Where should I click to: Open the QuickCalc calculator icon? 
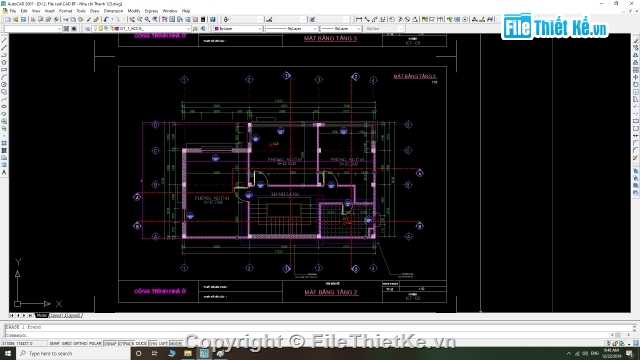click(203, 19)
